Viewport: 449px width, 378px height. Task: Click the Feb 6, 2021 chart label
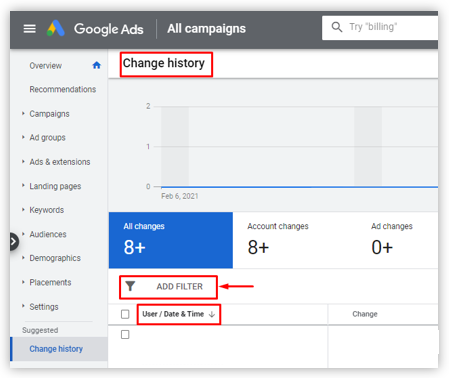point(180,196)
